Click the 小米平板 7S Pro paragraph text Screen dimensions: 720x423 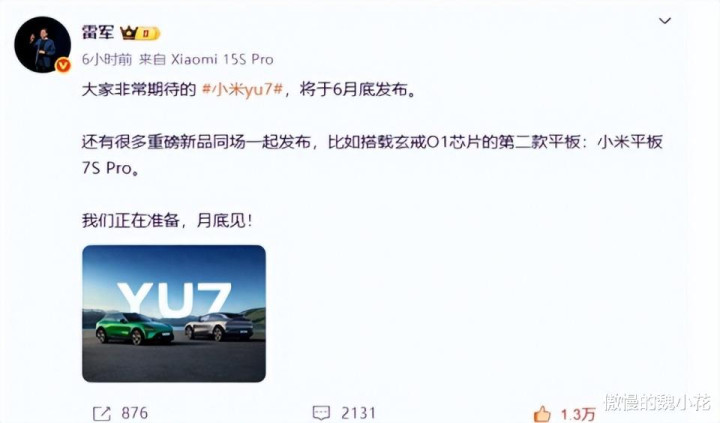372,155
